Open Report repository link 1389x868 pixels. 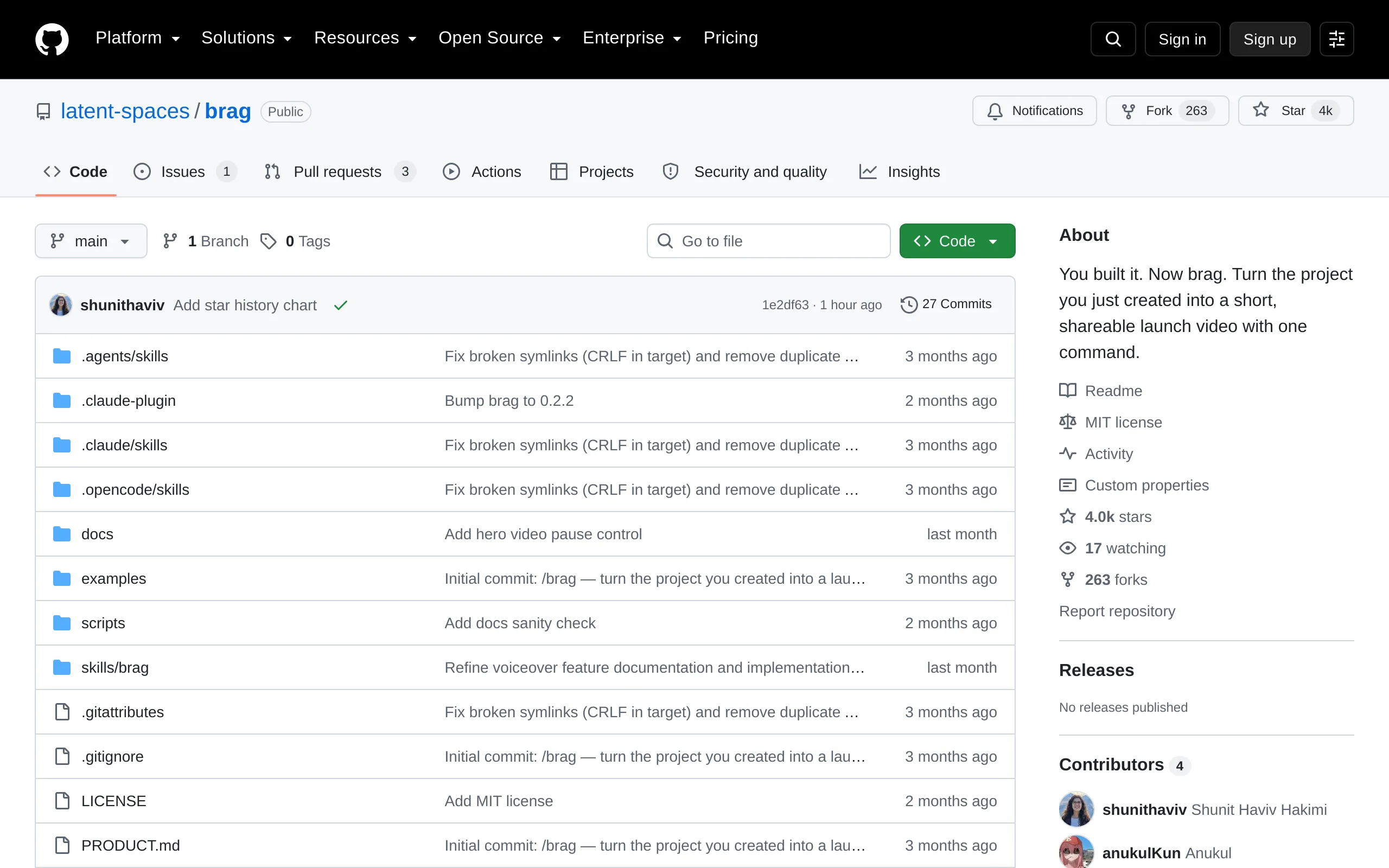1117,611
